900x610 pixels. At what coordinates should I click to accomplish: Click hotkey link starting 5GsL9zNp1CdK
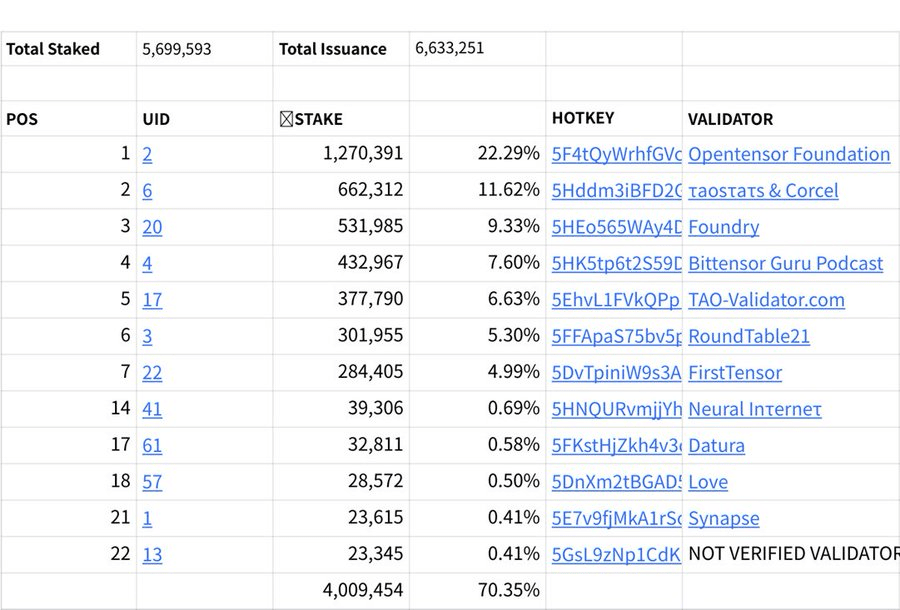(x=616, y=554)
